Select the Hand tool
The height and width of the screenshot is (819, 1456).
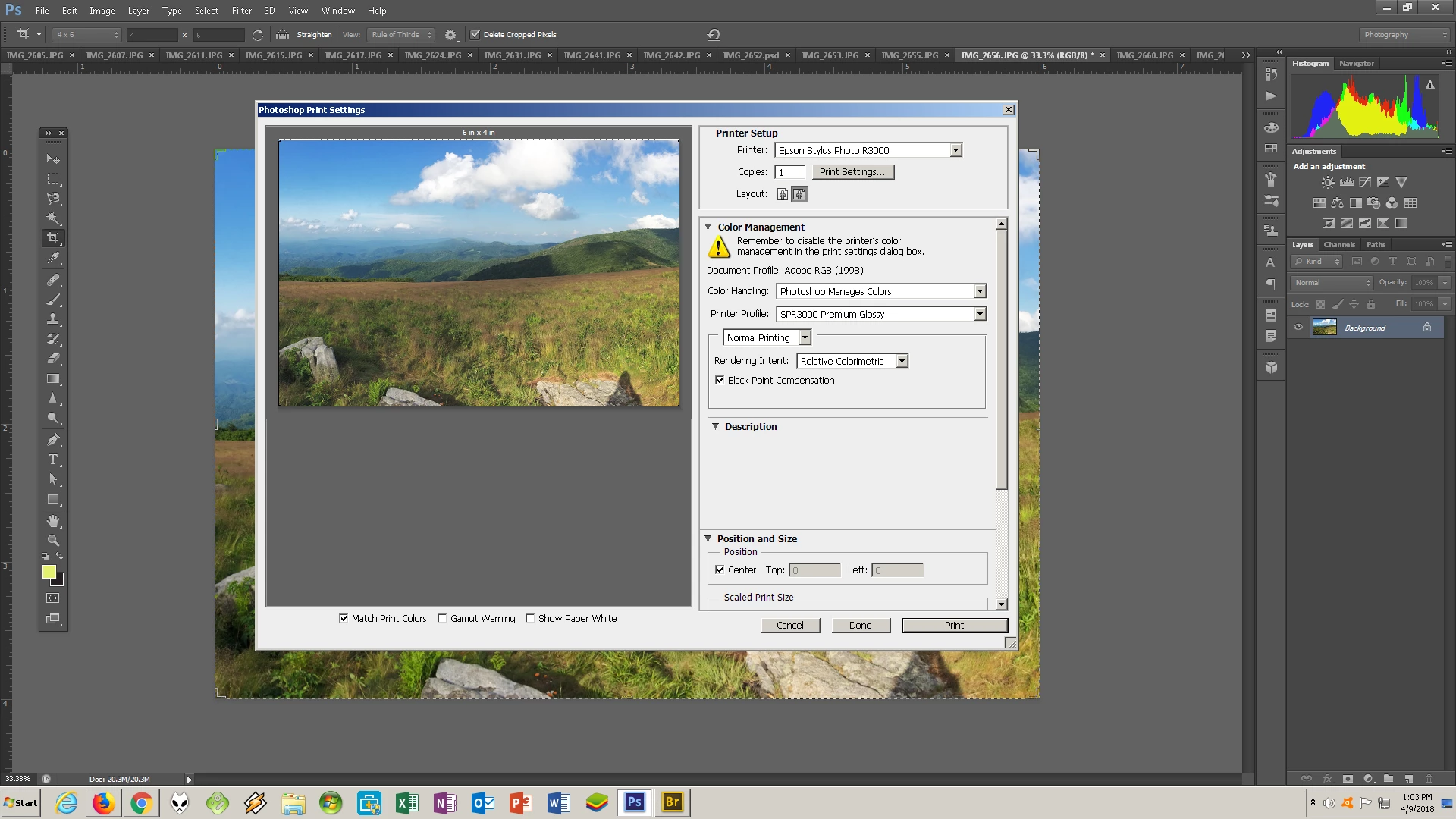pyautogui.click(x=53, y=521)
